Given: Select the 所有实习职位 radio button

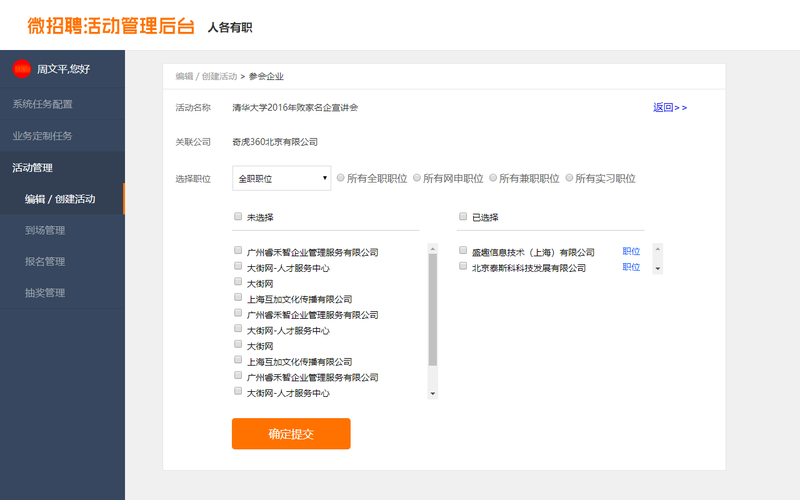Looking at the screenshot, I should [x=569, y=178].
